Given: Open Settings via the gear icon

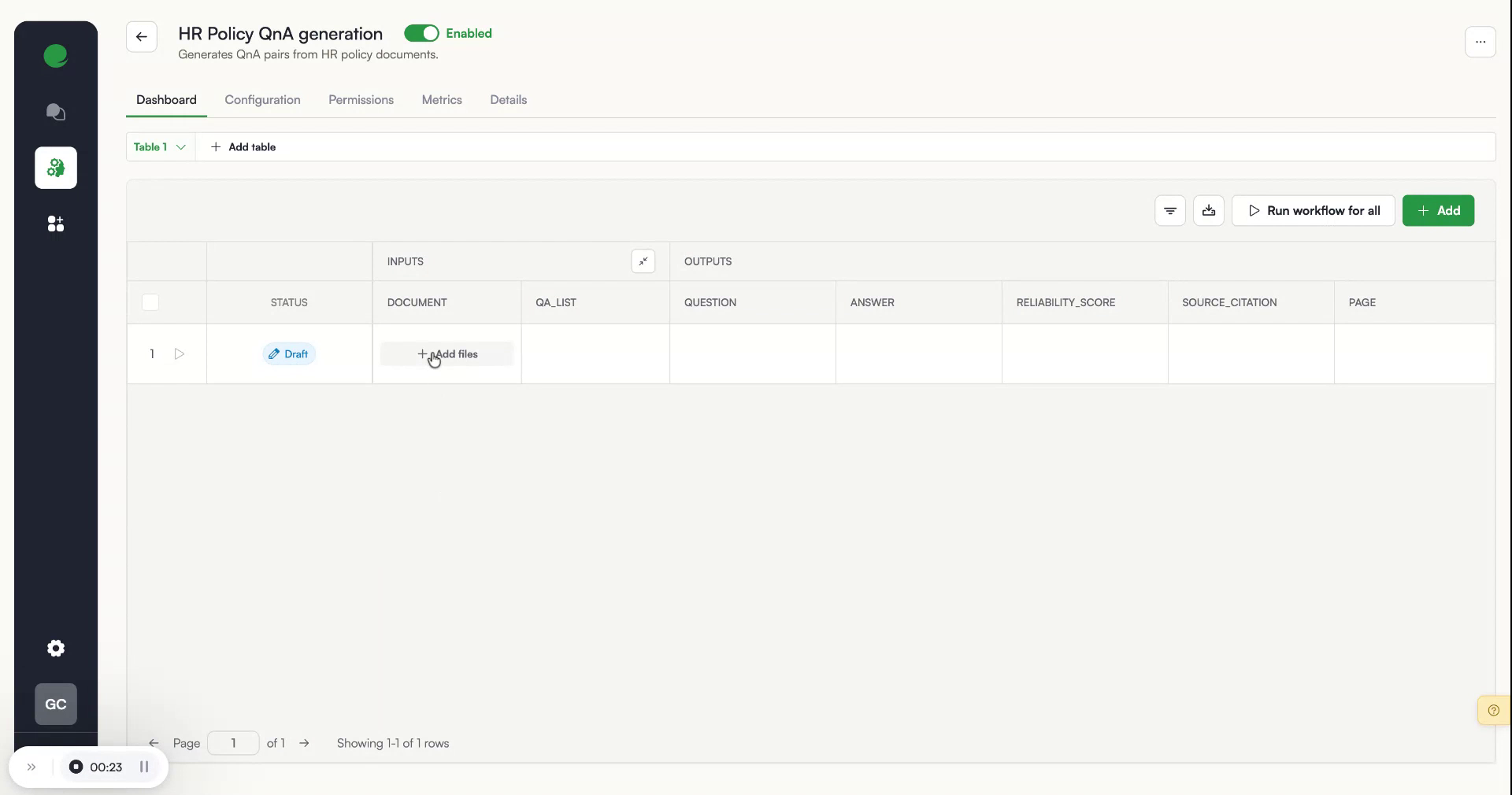Looking at the screenshot, I should [55, 648].
